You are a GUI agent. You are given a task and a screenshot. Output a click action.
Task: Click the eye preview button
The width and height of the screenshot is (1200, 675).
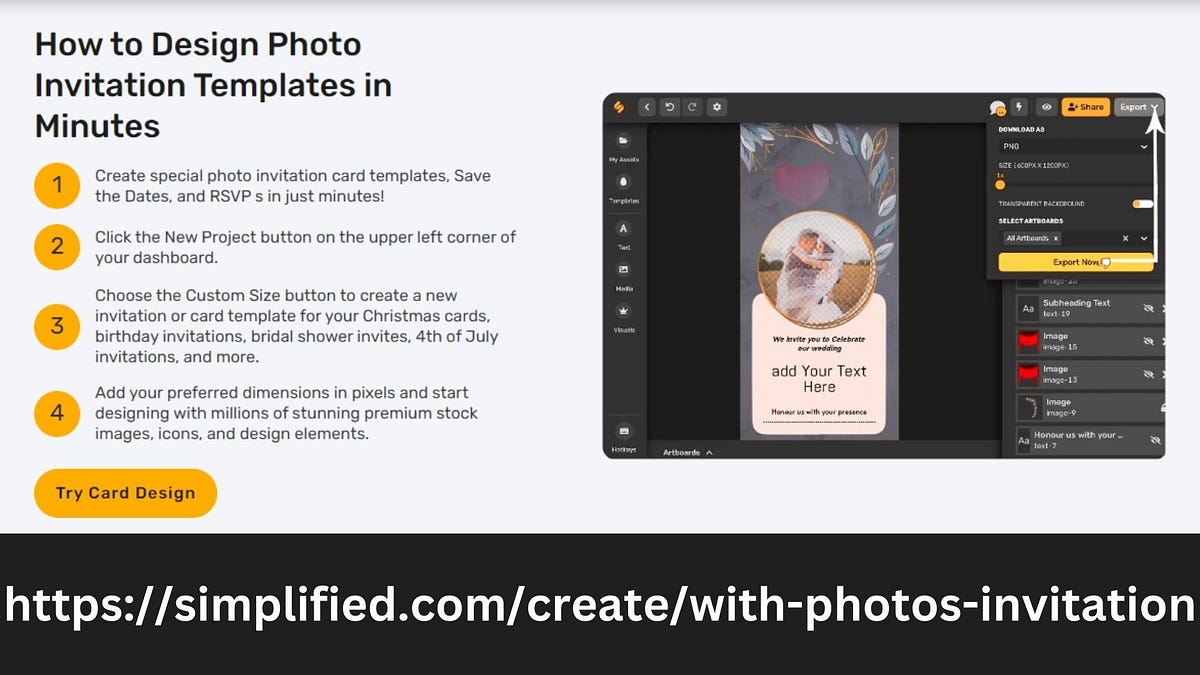[x=1047, y=107]
